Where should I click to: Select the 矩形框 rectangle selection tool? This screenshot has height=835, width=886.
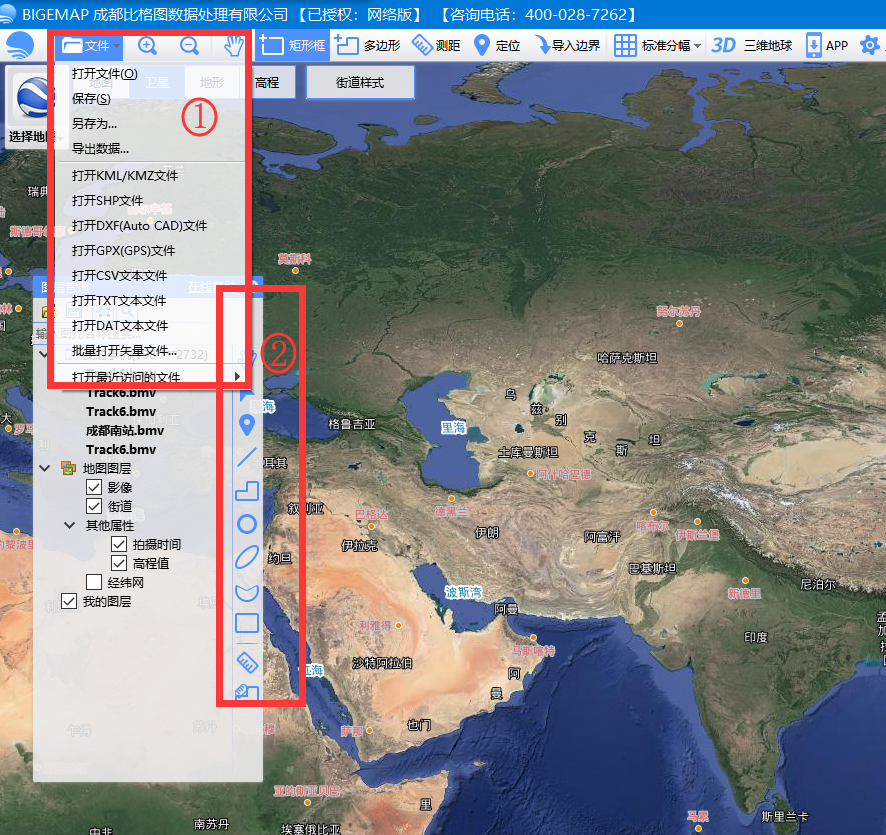click(292, 45)
